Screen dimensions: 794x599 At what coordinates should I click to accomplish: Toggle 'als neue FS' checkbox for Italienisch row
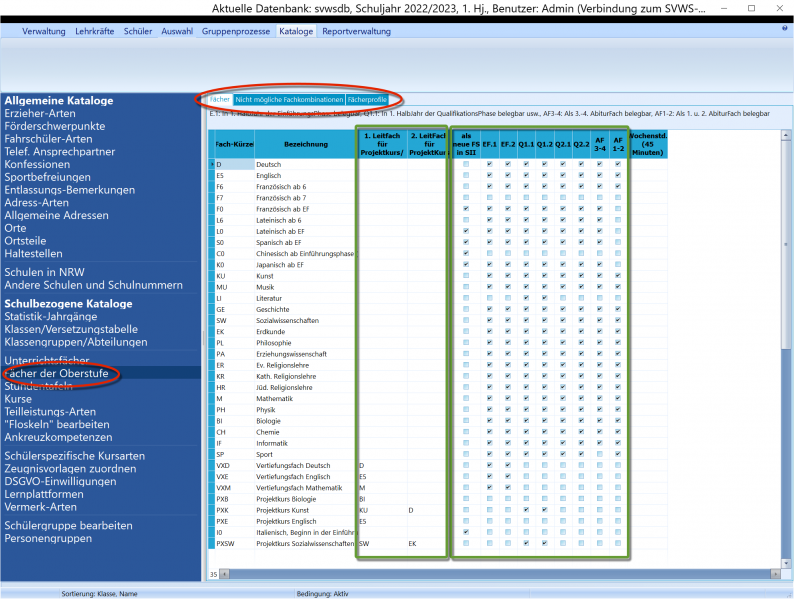pyautogui.click(x=466, y=532)
